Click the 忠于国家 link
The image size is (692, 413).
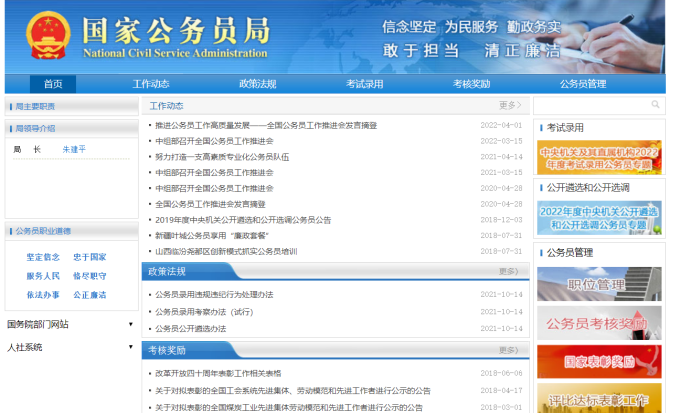click(90, 257)
